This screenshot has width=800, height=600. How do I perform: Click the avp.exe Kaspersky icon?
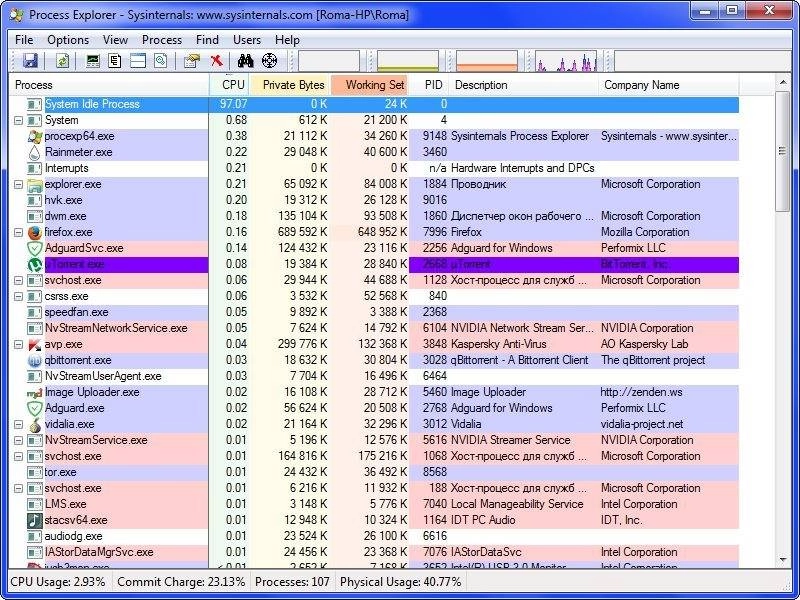[35, 344]
